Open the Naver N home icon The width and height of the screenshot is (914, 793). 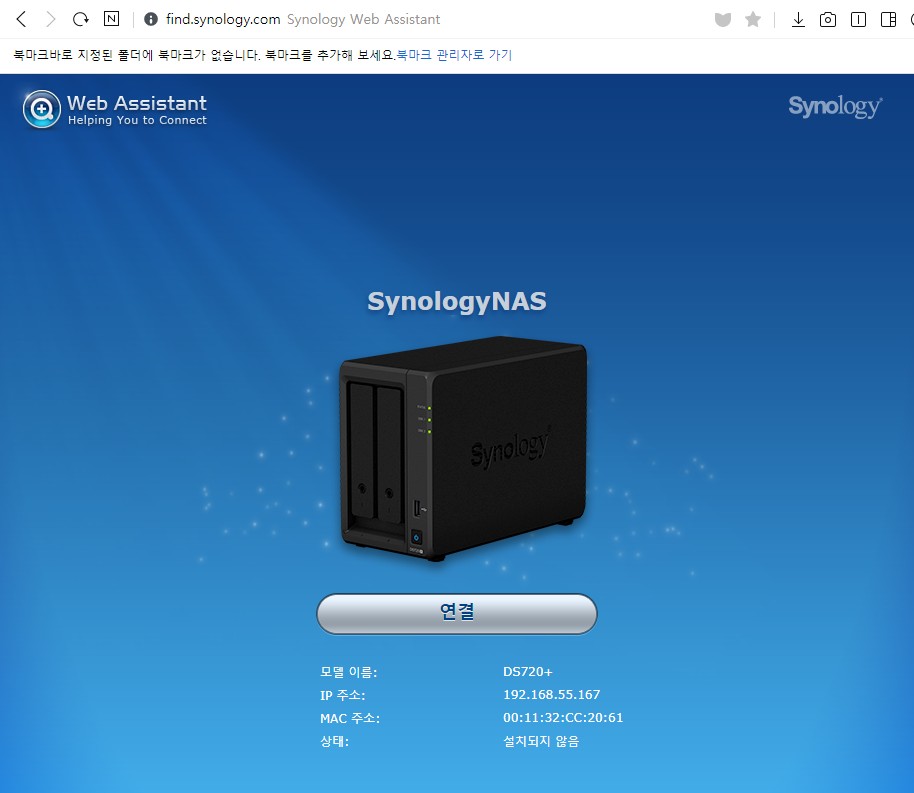pos(111,19)
